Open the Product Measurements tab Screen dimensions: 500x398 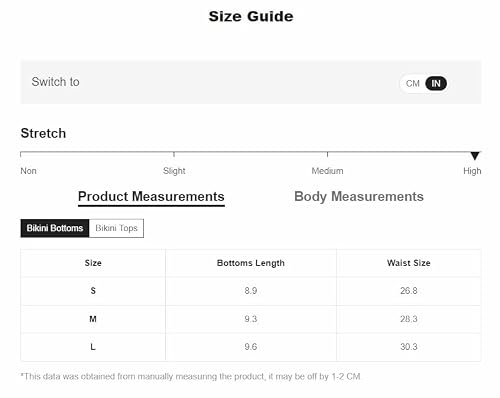coord(151,197)
